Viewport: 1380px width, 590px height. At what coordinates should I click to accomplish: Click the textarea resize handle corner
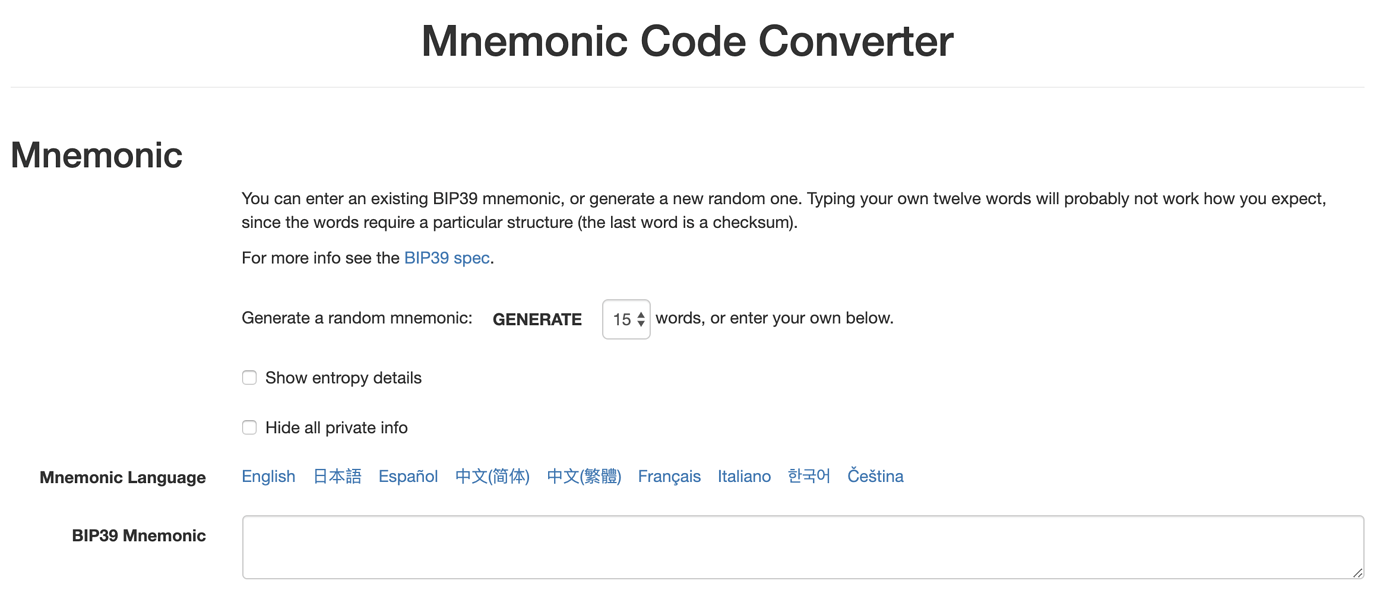[x=1357, y=572]
